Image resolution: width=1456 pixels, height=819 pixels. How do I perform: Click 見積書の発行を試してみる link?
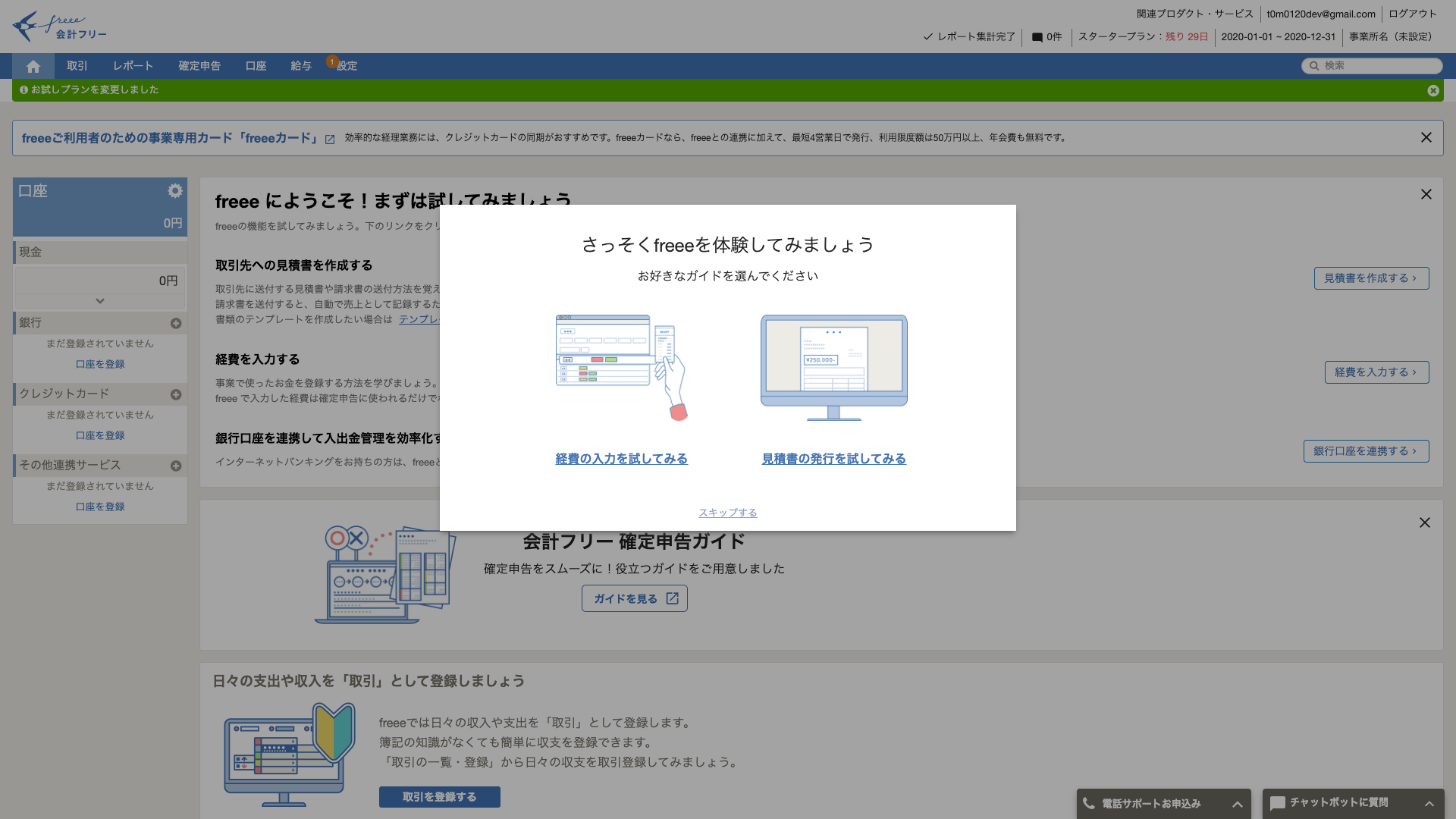click(x=834, y=459)
